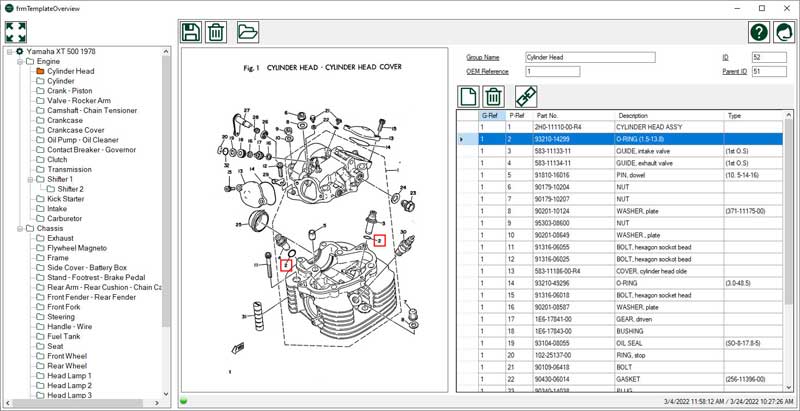Delete the selected part with the trash icon above the grid
800x411 pixels.
point(493,96)
